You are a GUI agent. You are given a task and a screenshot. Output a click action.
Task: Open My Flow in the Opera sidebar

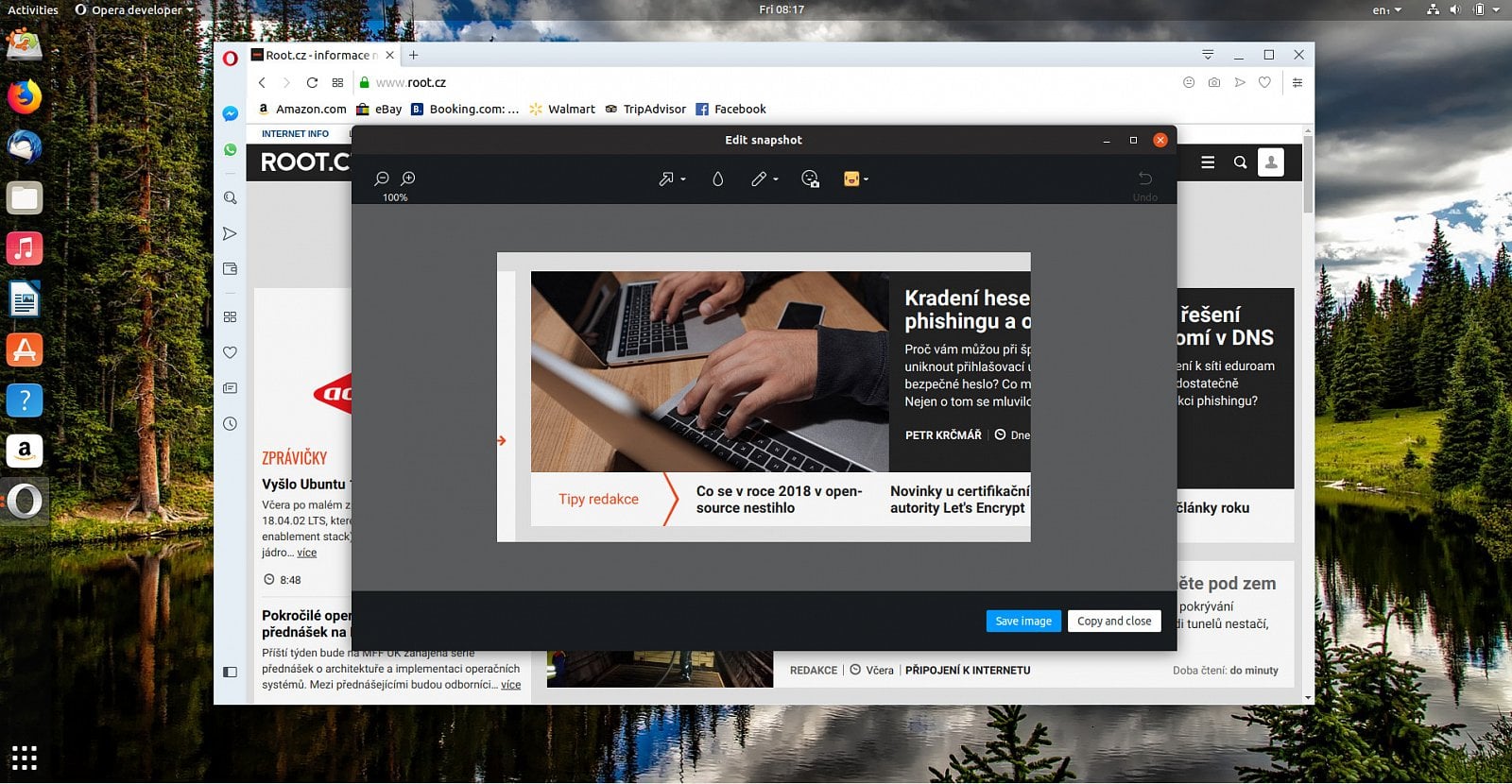(230, 233)
